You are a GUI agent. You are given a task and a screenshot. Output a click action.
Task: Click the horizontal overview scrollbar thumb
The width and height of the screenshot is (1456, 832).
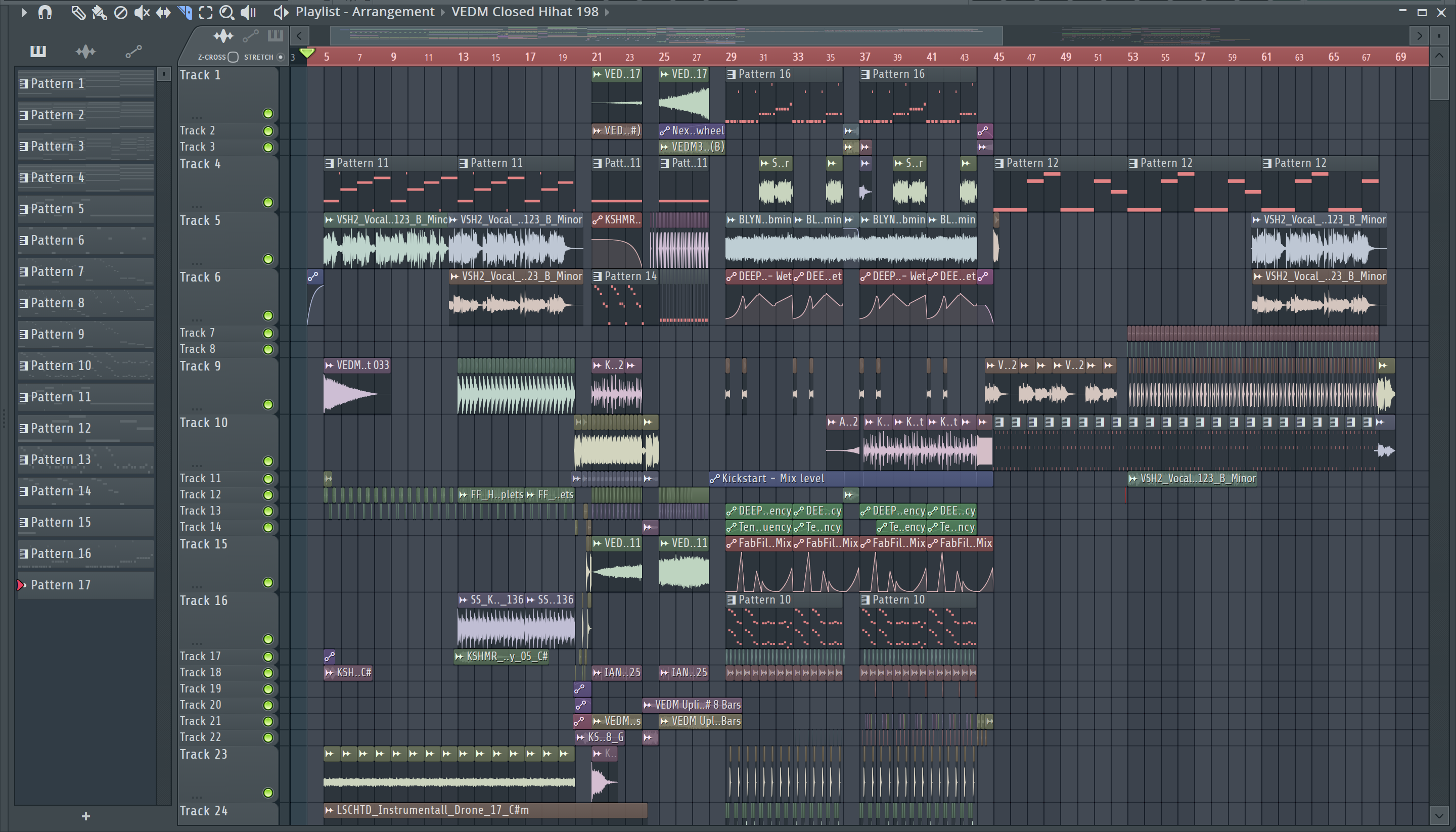(666, 36)
